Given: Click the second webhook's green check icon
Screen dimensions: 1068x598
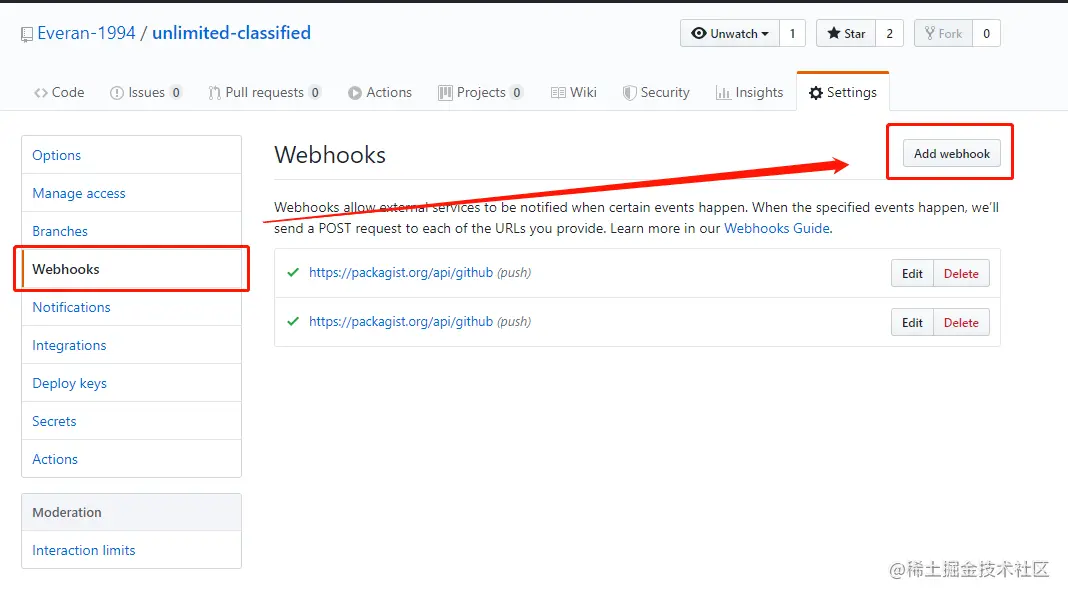Looking at the screenshot, I should [x=293, y=321].
